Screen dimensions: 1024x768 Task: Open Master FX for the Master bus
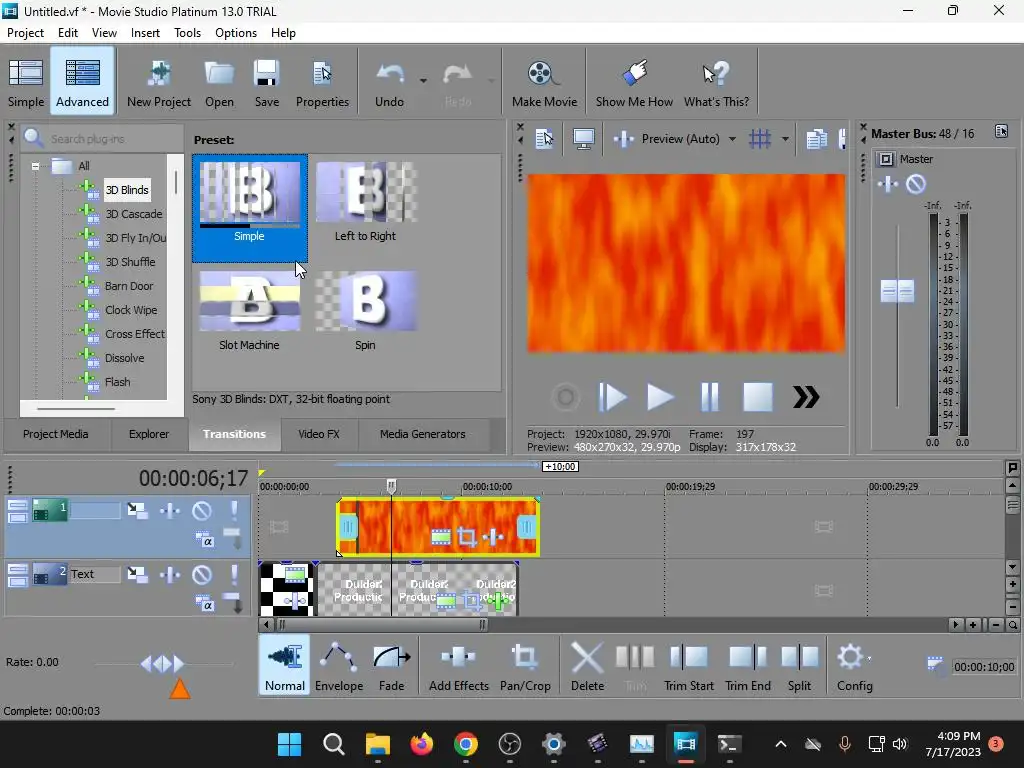888,184
